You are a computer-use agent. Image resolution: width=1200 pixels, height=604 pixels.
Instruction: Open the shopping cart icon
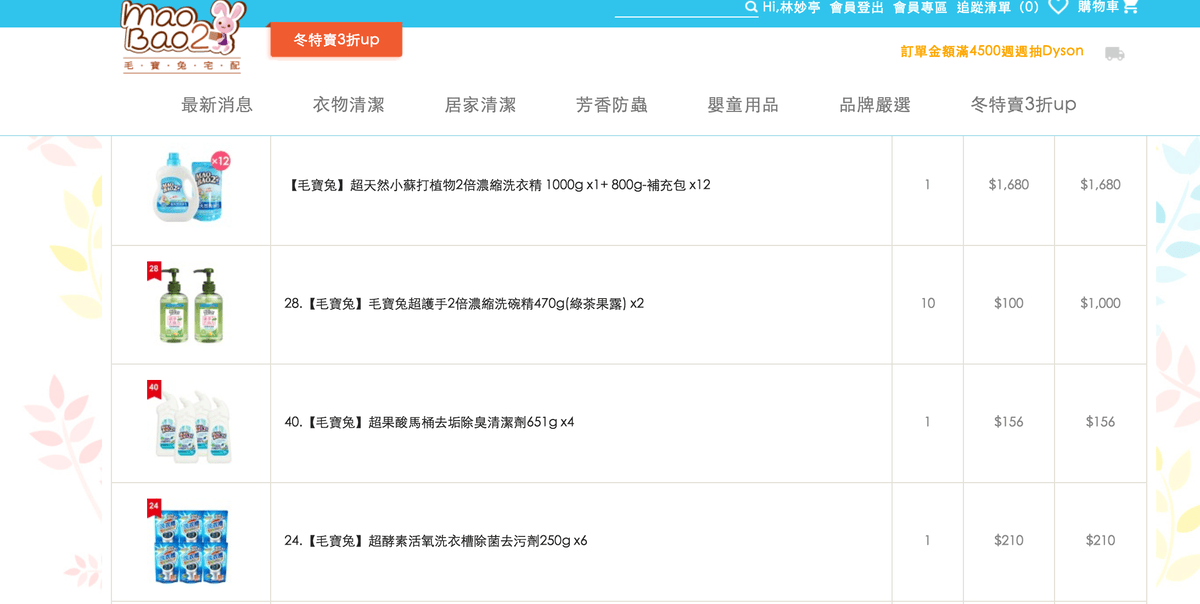[1130, 7]
